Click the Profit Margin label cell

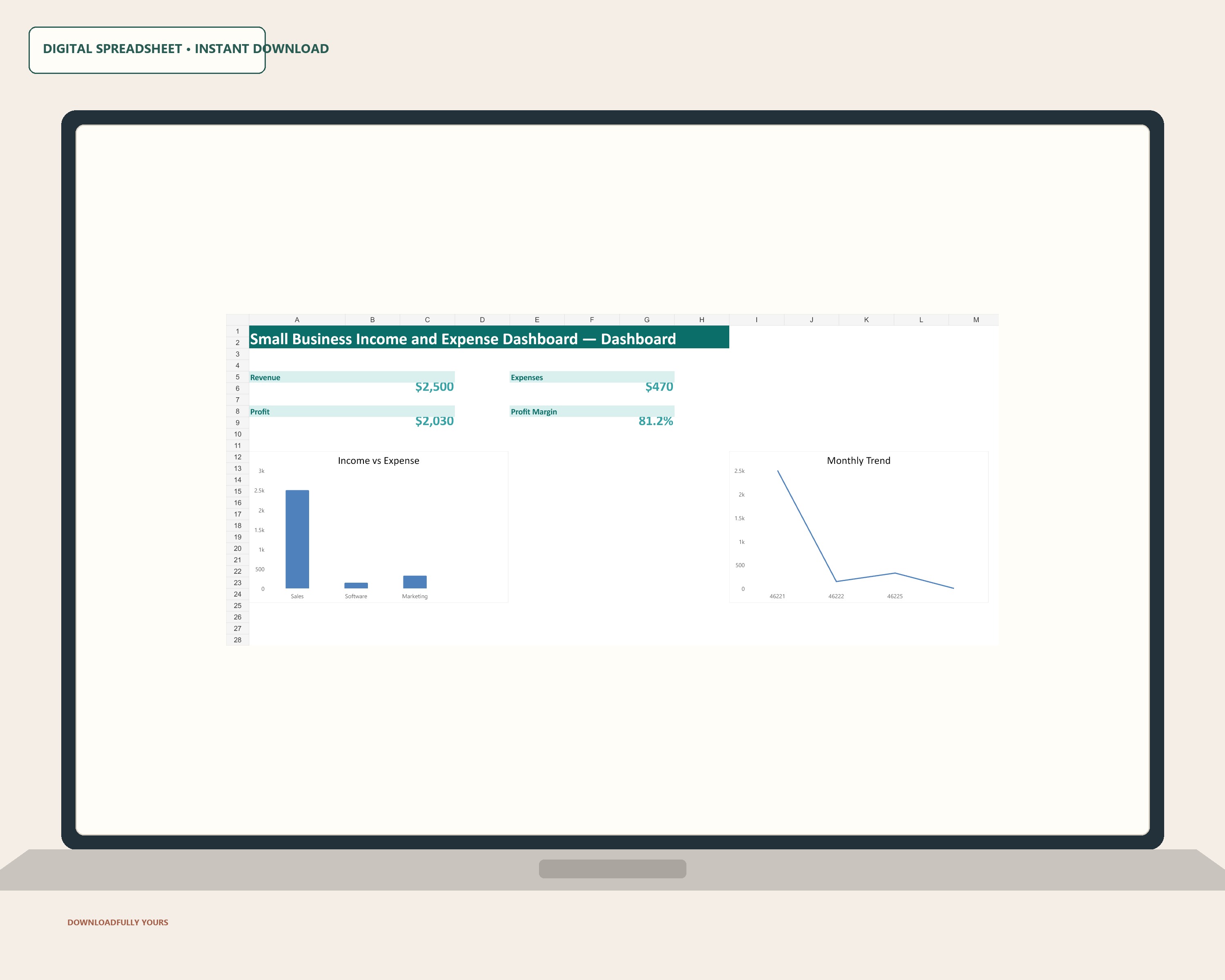[592, 411]
